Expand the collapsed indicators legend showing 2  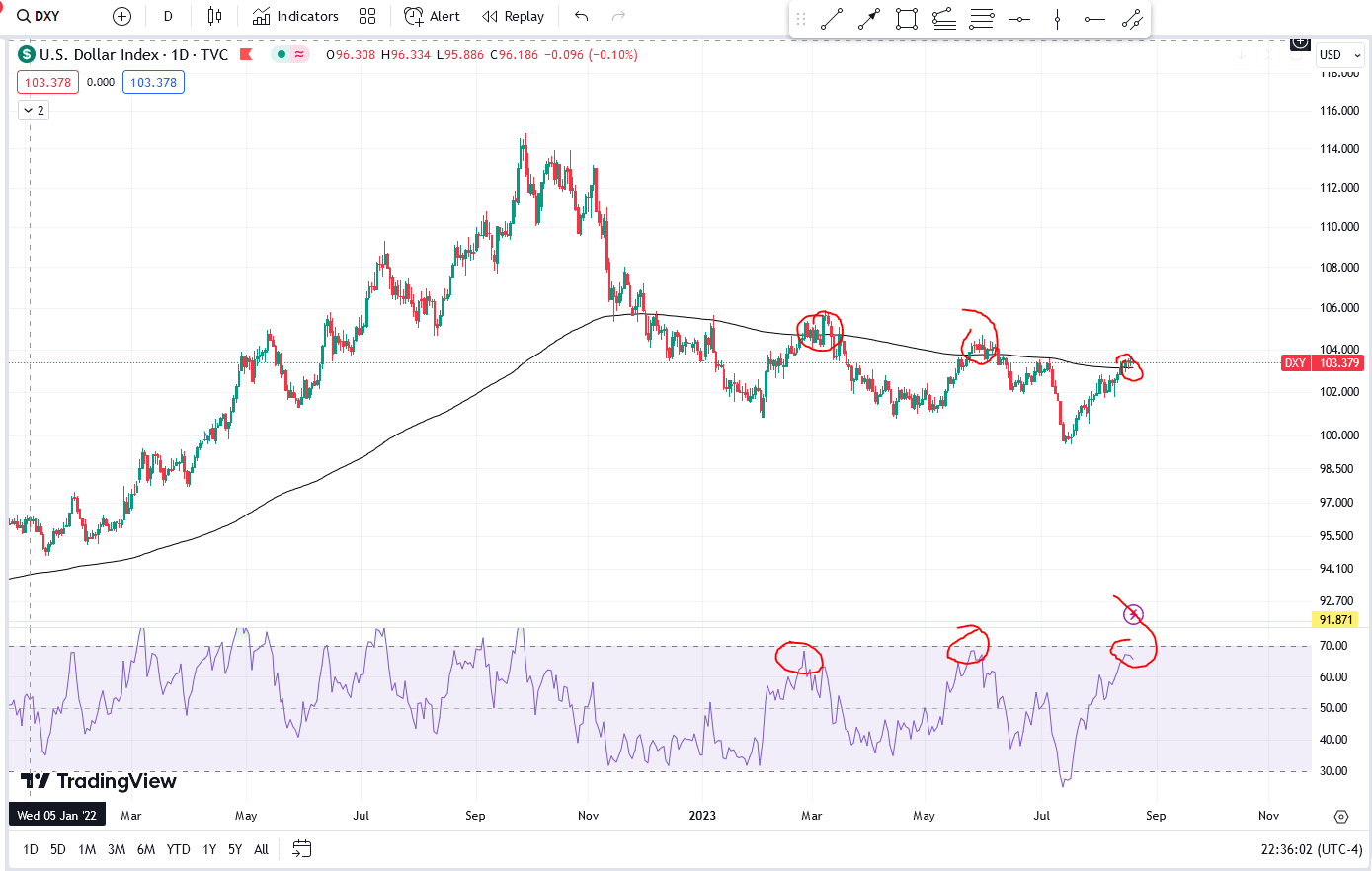pyautogui.click(x=33, y=110)
